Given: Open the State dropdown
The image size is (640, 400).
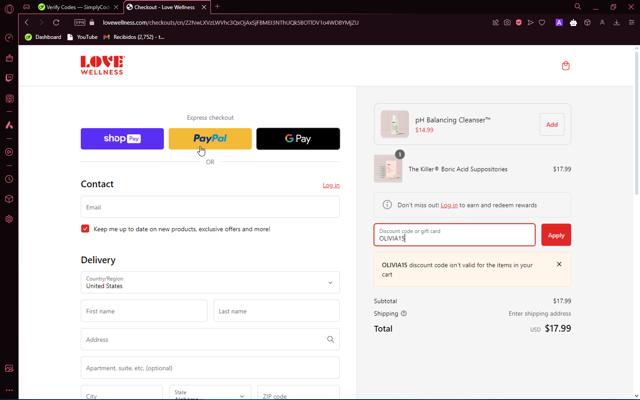Looking at the screenshot, I should 210,393.
